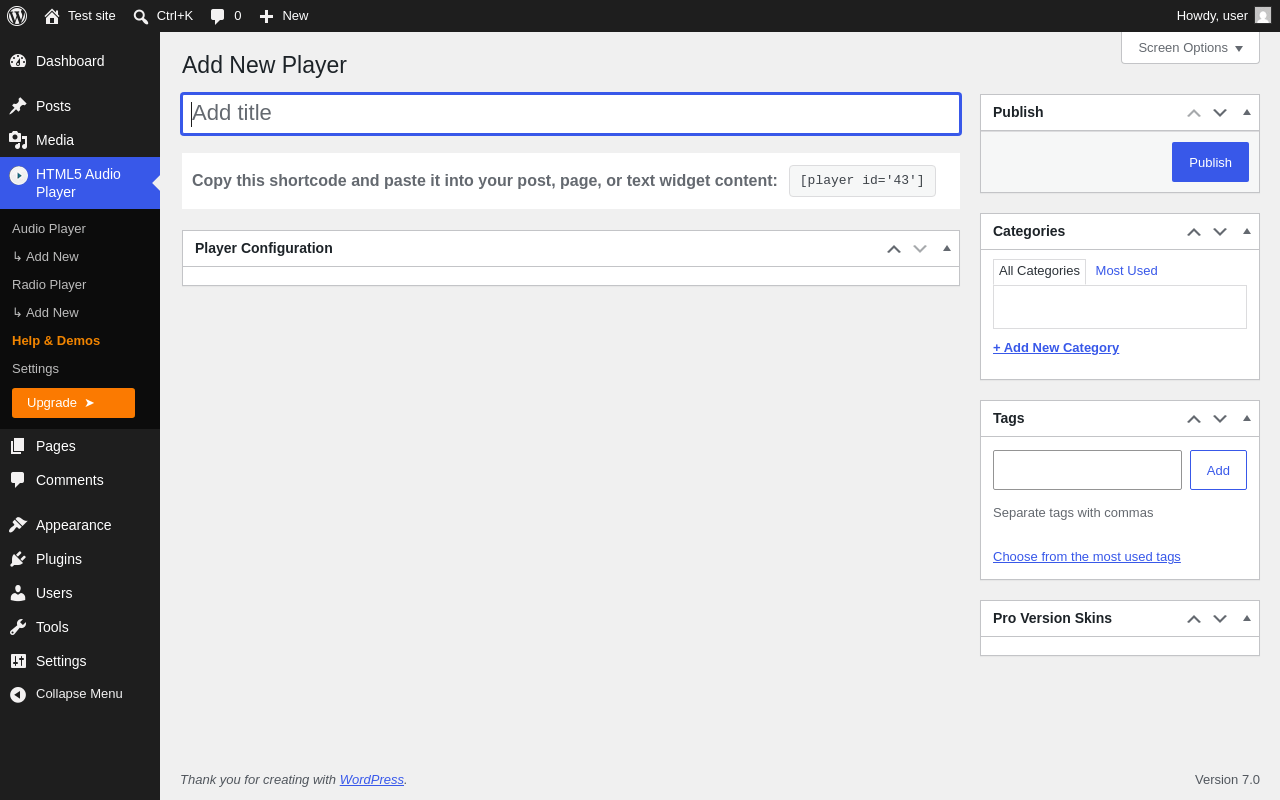Switch to the Most Used categories tab

pyautogui.click(x=1126, y=271)
